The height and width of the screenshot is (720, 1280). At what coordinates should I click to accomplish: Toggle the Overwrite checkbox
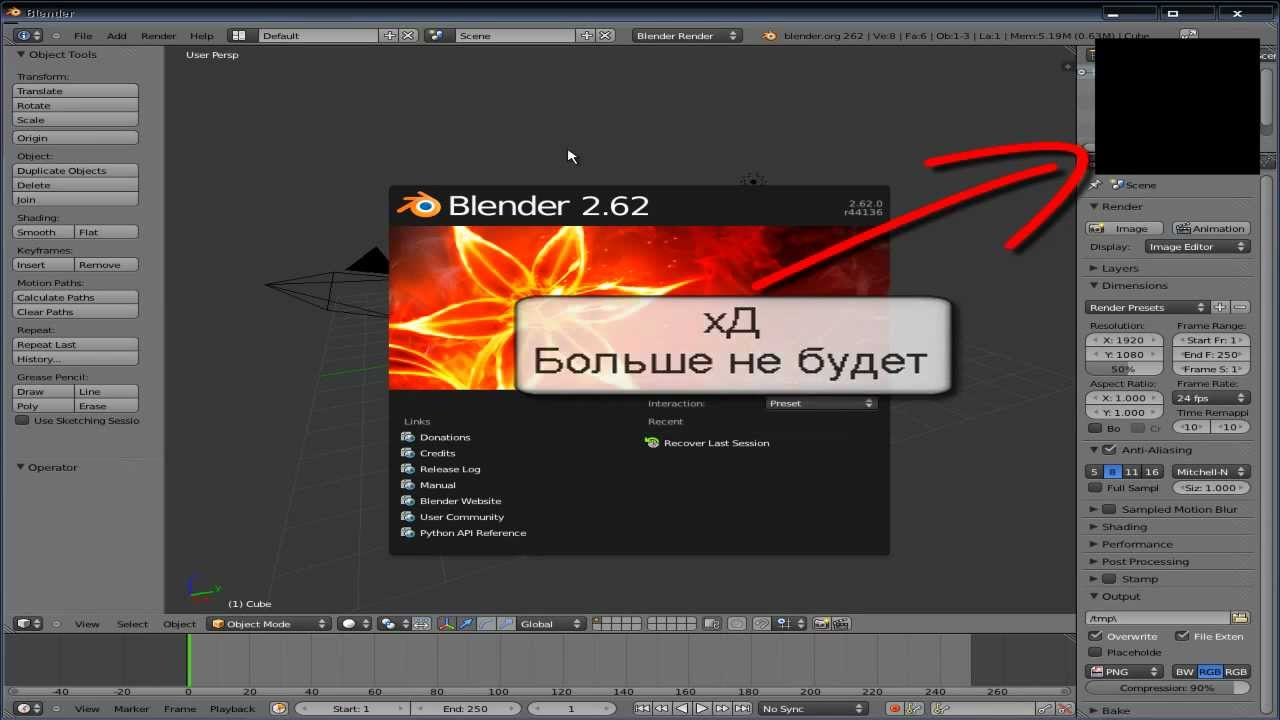1095,636
